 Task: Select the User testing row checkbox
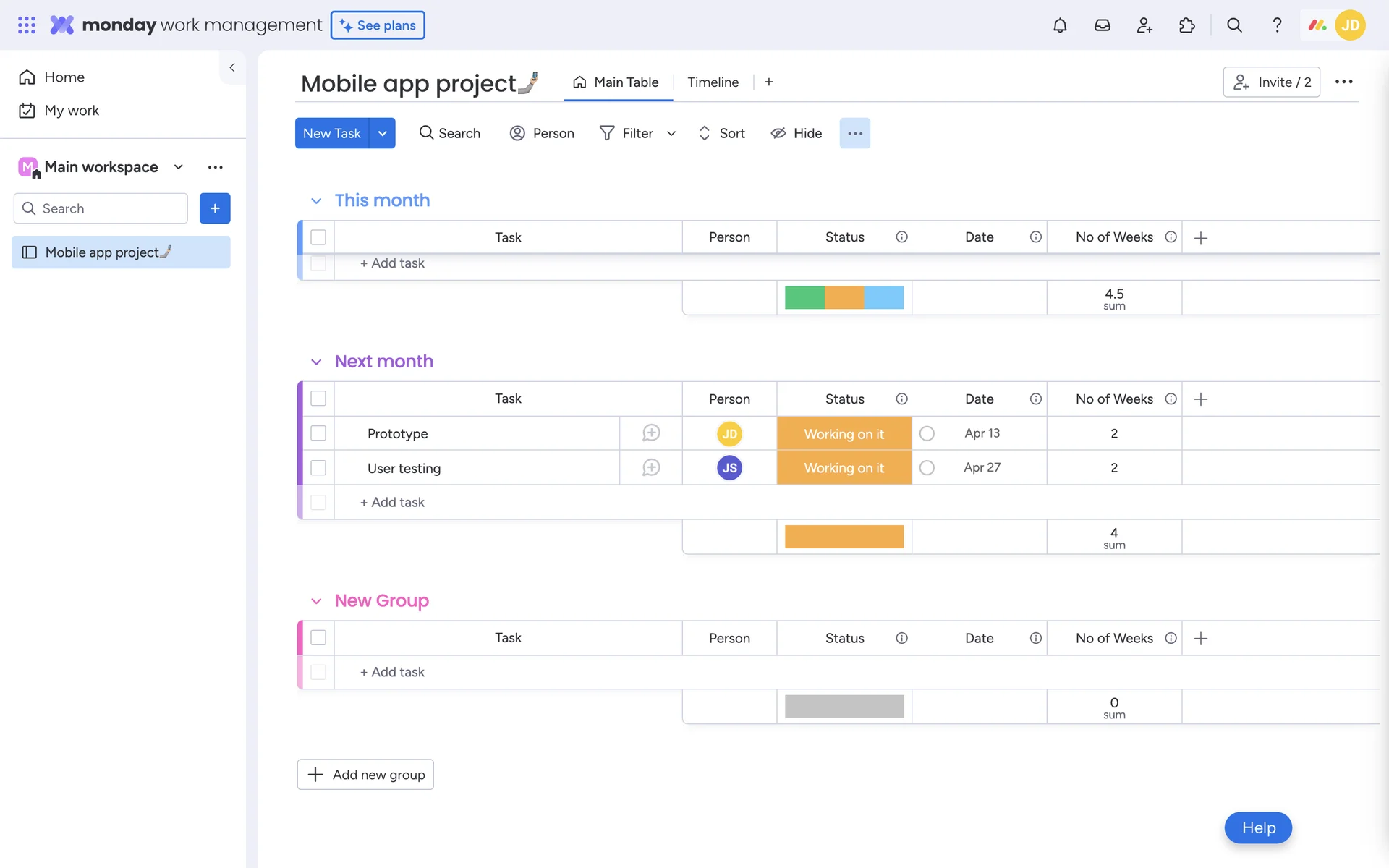(x=318, y=468)
